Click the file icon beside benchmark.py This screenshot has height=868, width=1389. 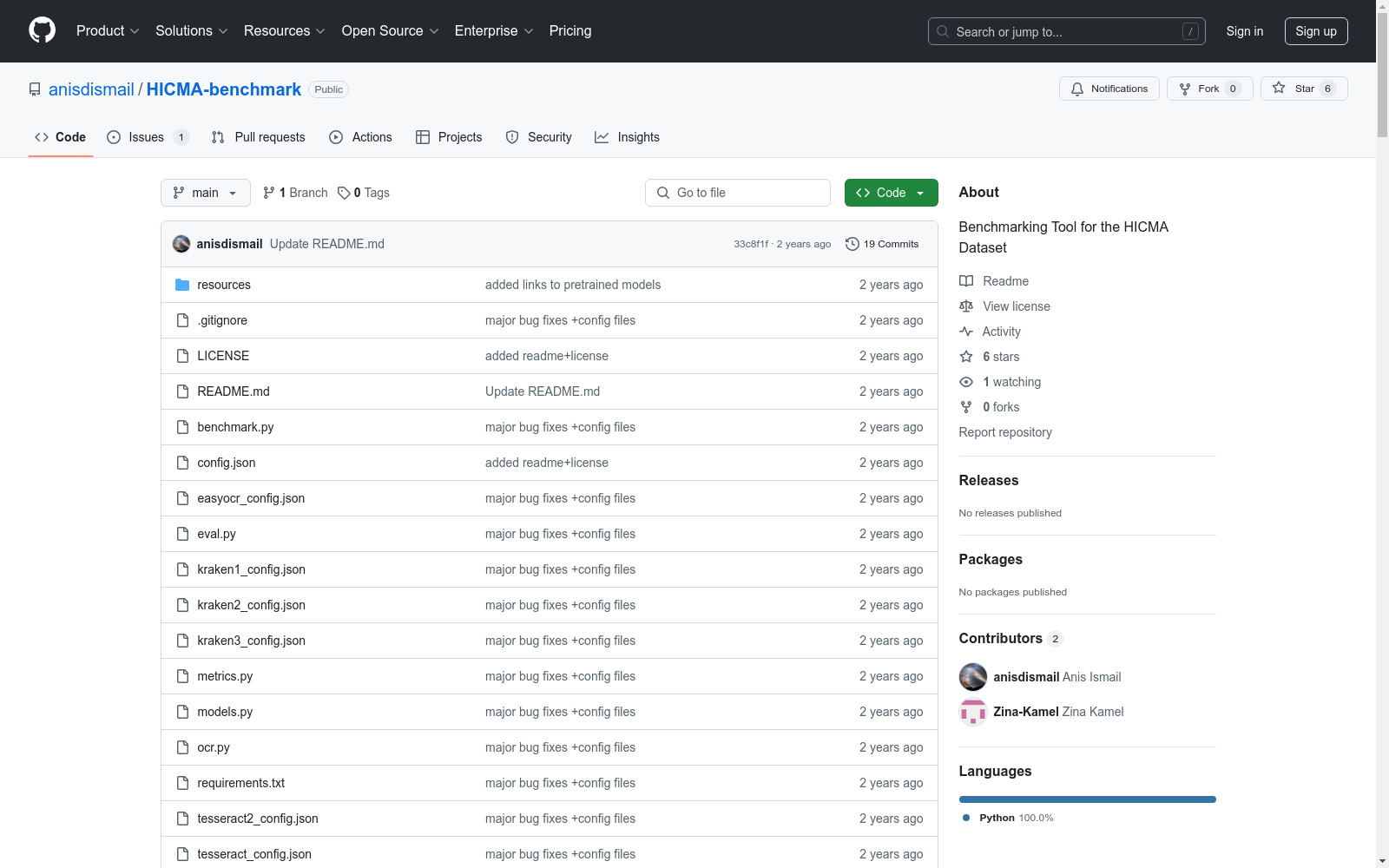pos(182,427)
